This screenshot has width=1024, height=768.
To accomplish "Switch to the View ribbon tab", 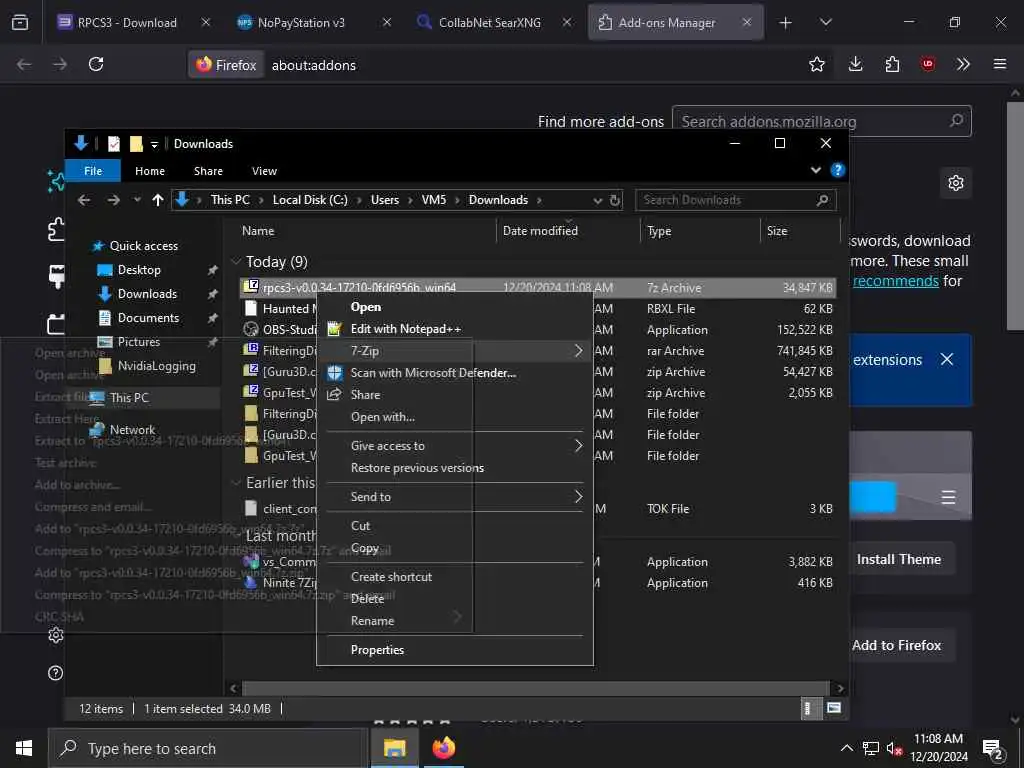I will point(264,170).
